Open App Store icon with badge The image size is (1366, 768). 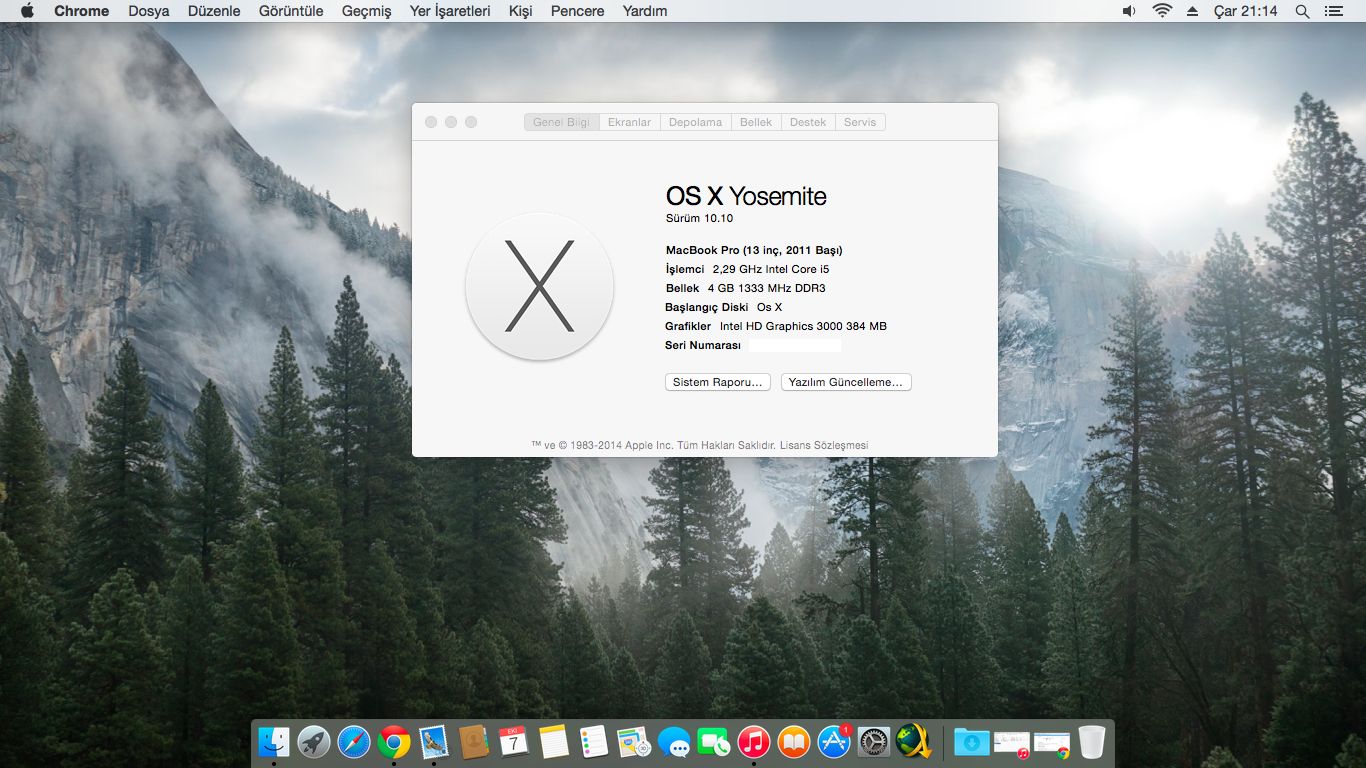pos(834,742)
